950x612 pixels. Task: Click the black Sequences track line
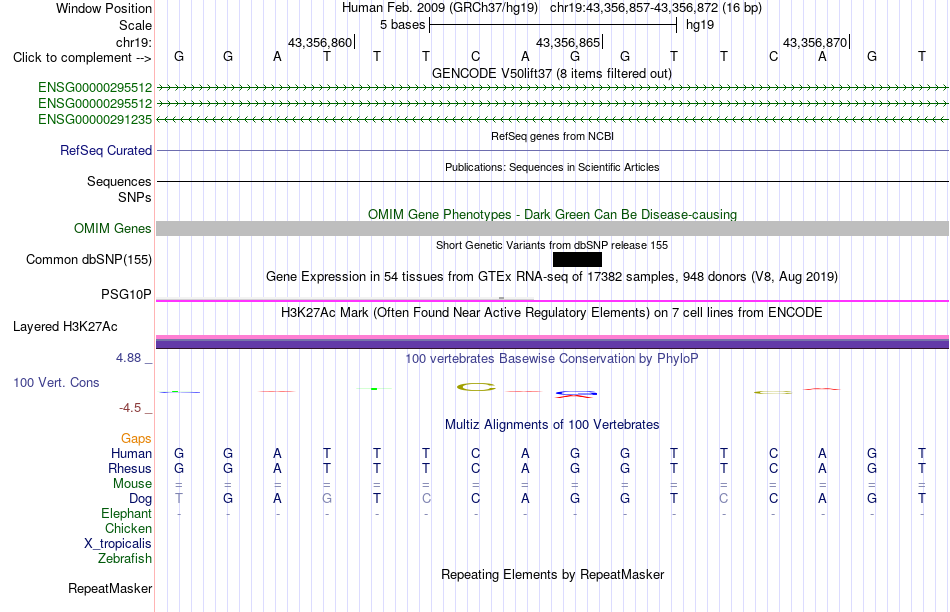(x=552, y=181)
